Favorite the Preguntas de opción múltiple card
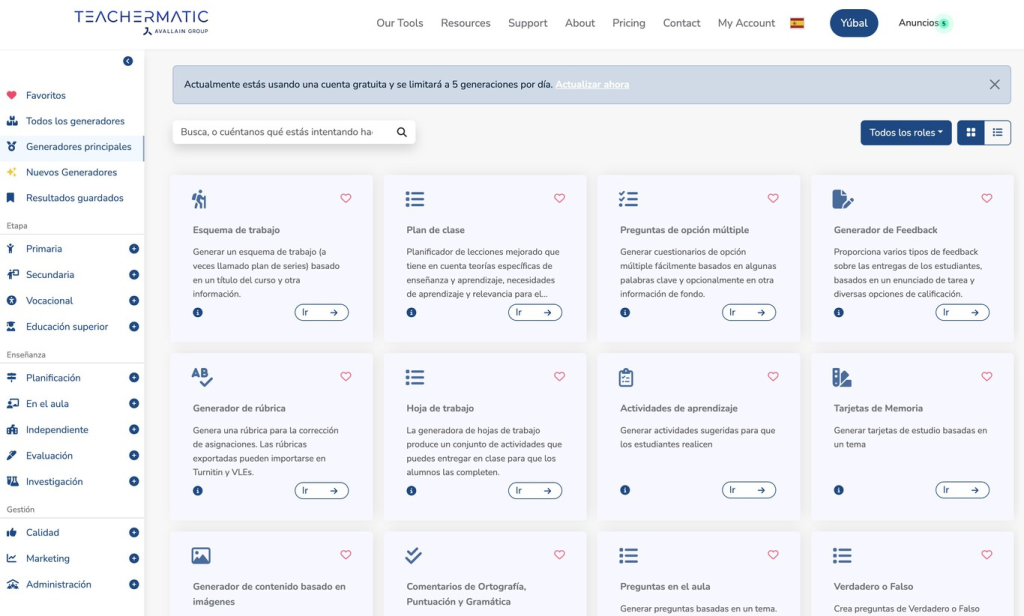Screen dimensions: 1024x616 click(x=773, y=198)
